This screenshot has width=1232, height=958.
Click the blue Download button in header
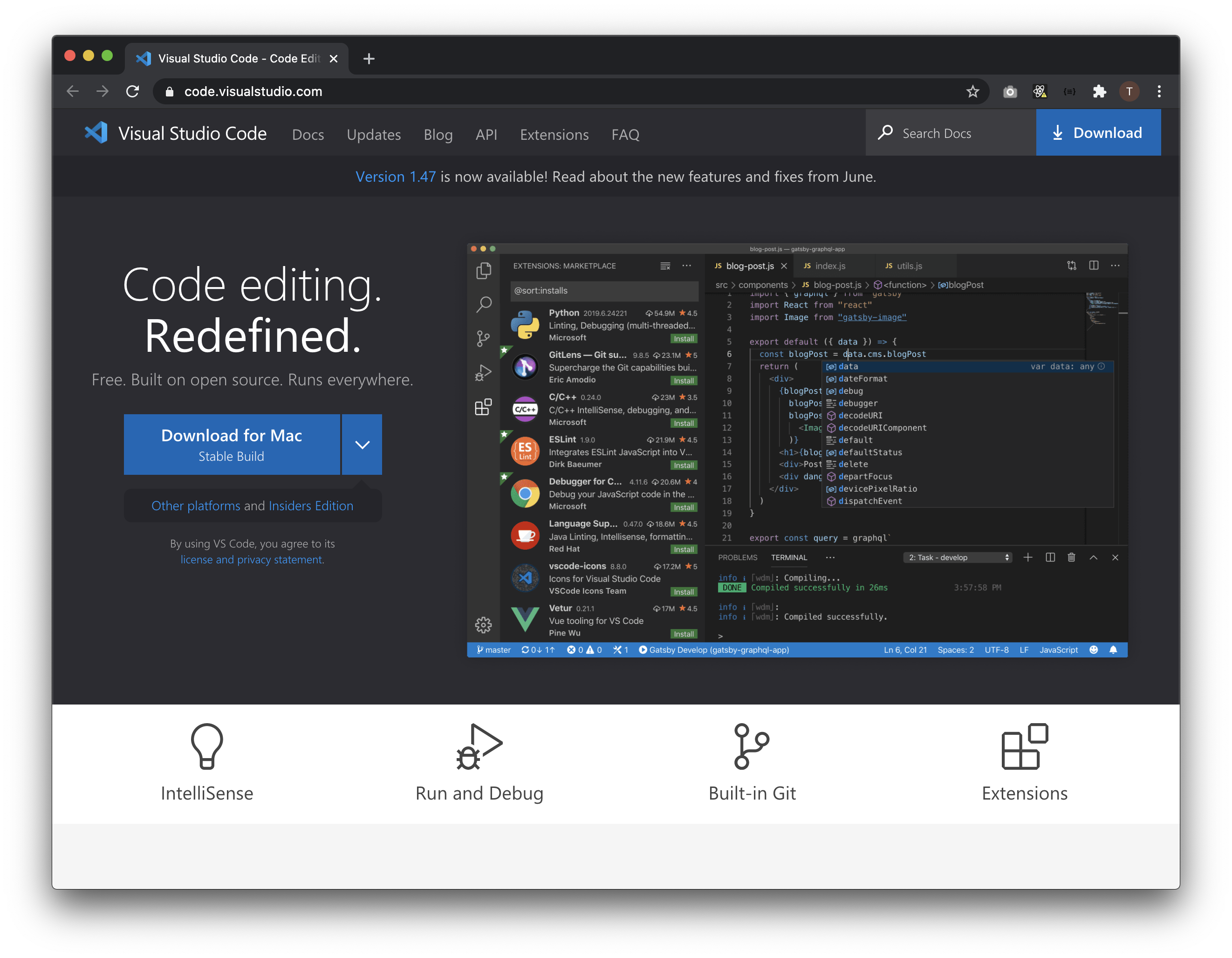[x=1098, y=133]
